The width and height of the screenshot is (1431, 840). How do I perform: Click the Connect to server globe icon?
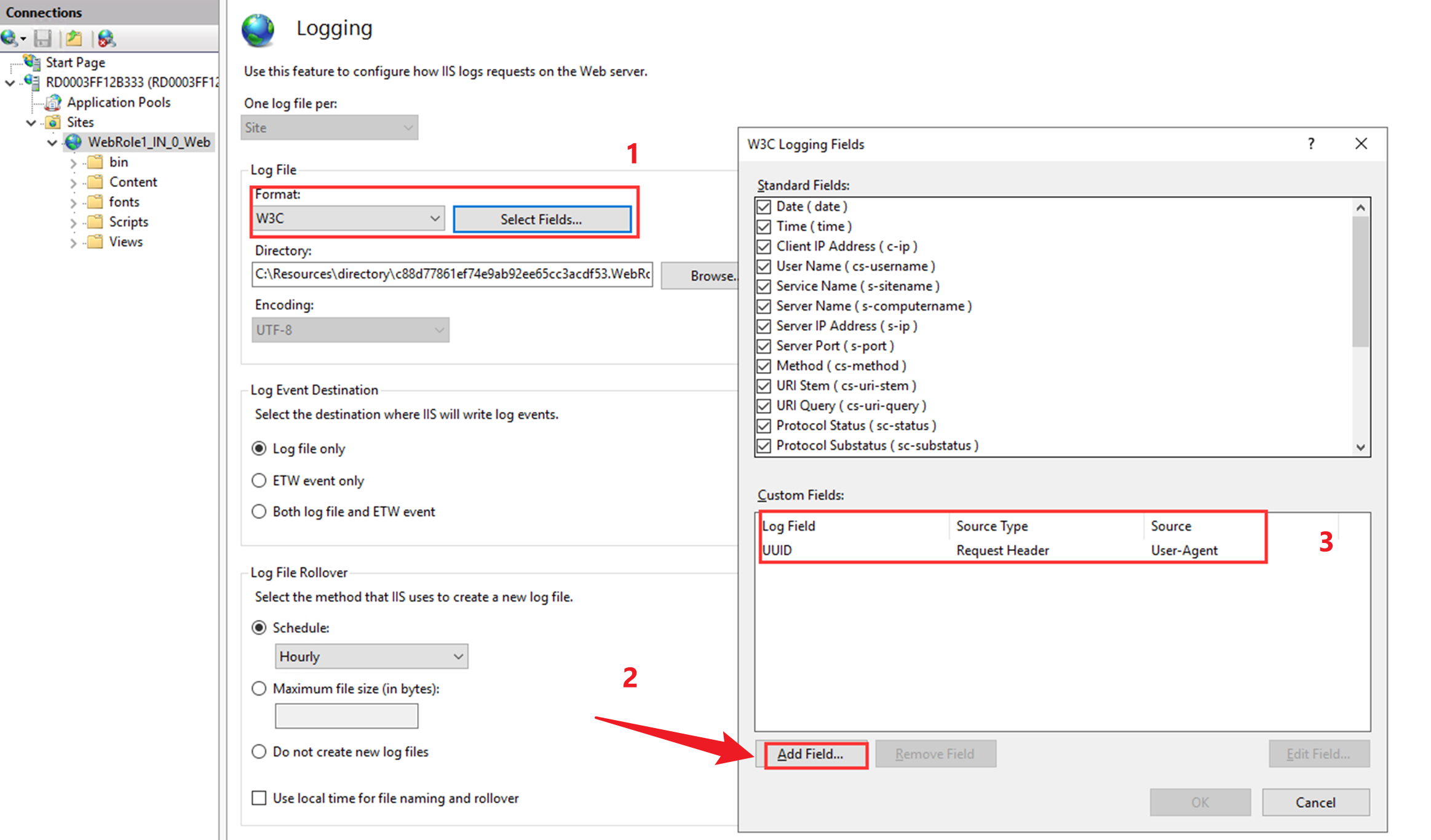pyautogui.click(x=9, y=39)
